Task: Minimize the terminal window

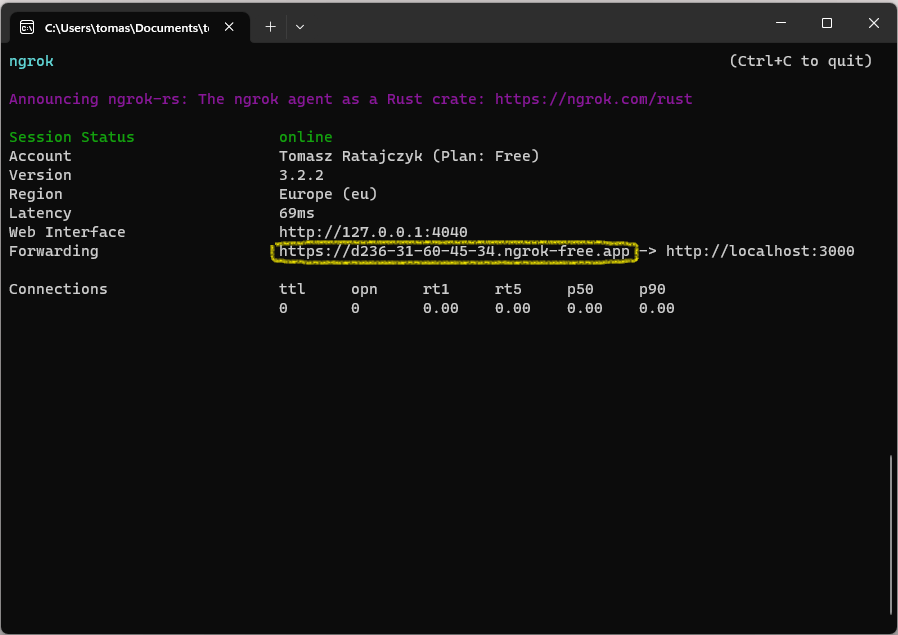Action: click(x=781, y=23)
